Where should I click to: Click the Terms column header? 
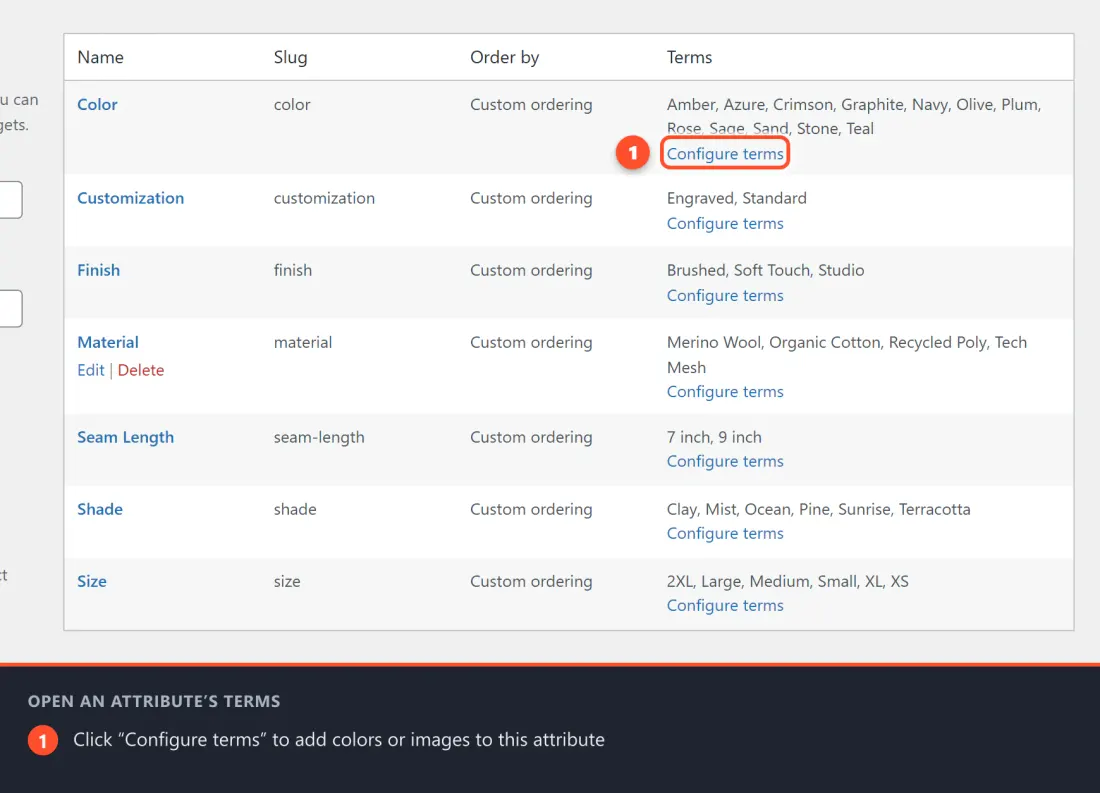689,58
